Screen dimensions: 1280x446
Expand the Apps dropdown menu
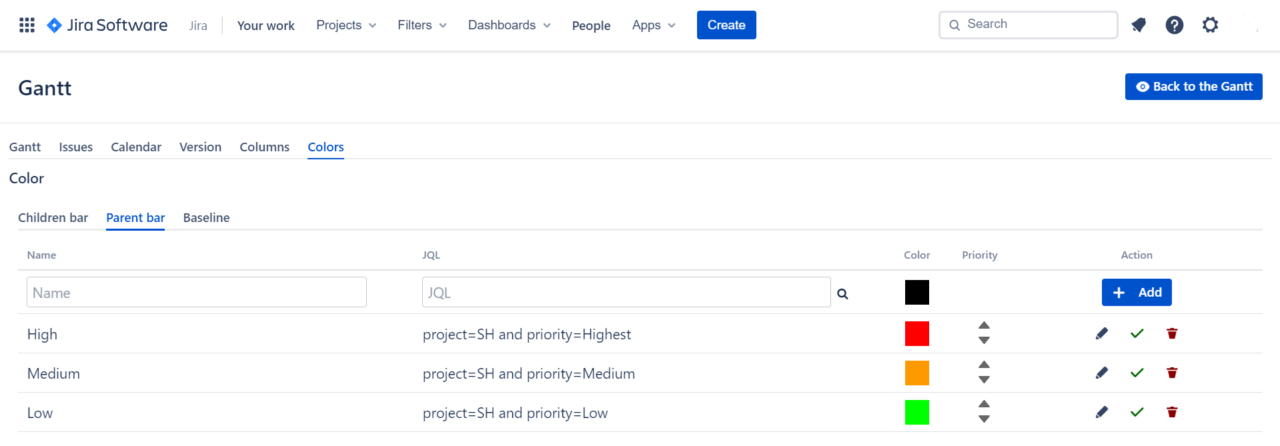coord(654,25)
